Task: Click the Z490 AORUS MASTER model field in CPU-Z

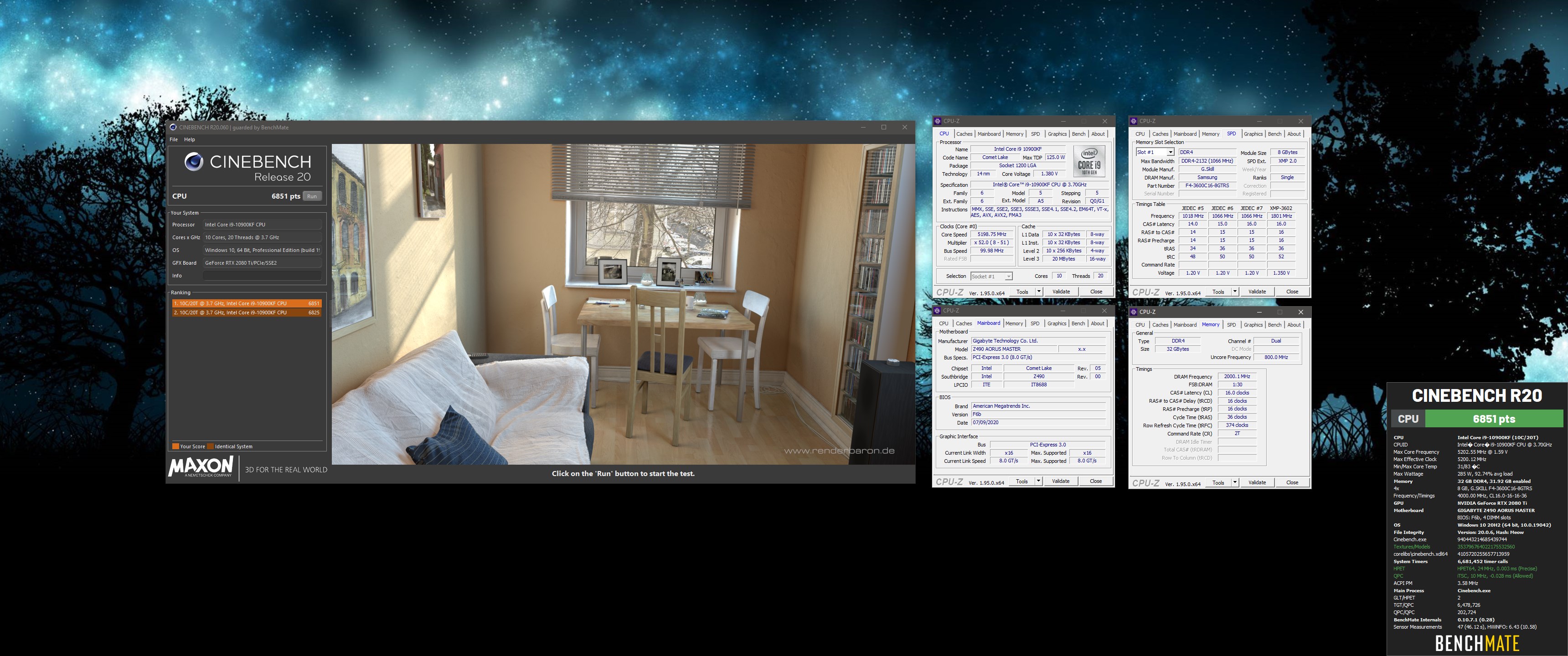Action: click(1013, 349)
